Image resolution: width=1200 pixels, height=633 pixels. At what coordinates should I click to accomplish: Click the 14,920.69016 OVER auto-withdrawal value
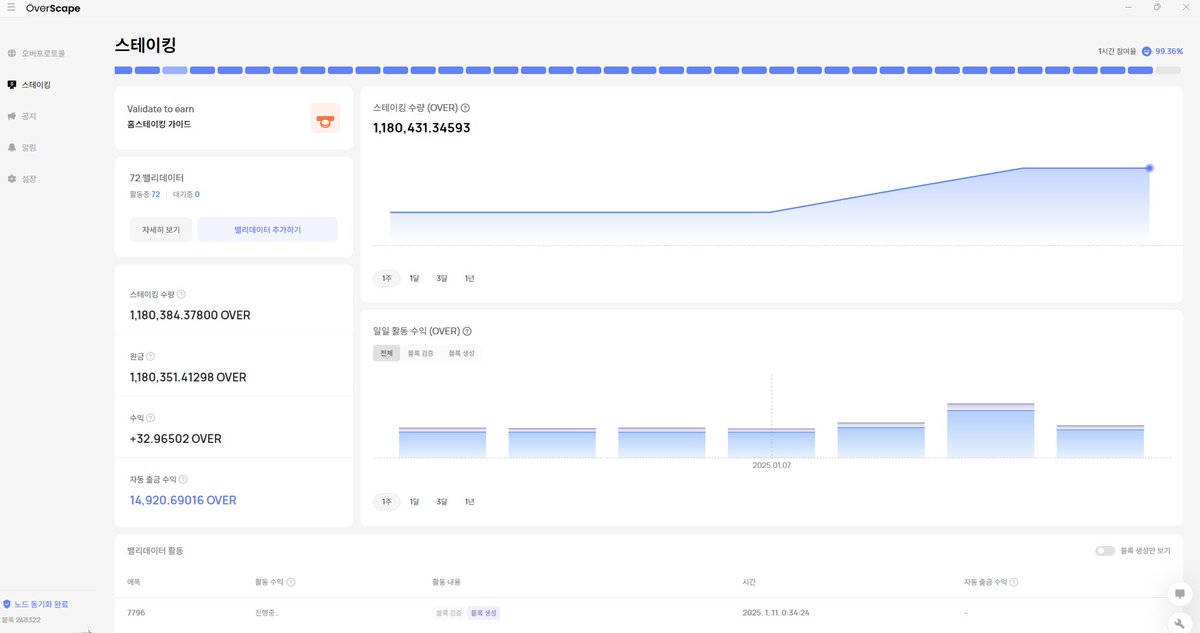183,500
